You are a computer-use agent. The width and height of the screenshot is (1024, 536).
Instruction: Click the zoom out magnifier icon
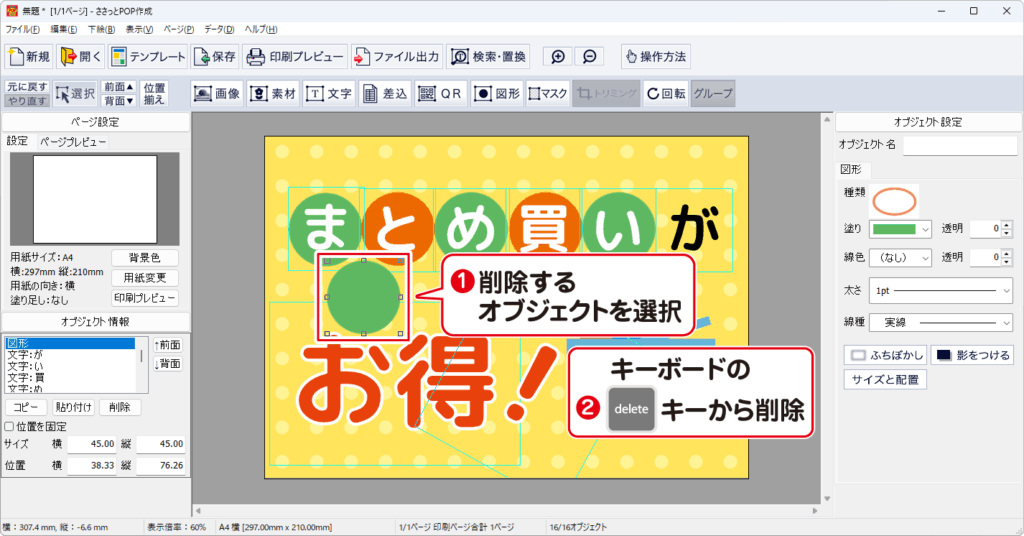point(590,57)
